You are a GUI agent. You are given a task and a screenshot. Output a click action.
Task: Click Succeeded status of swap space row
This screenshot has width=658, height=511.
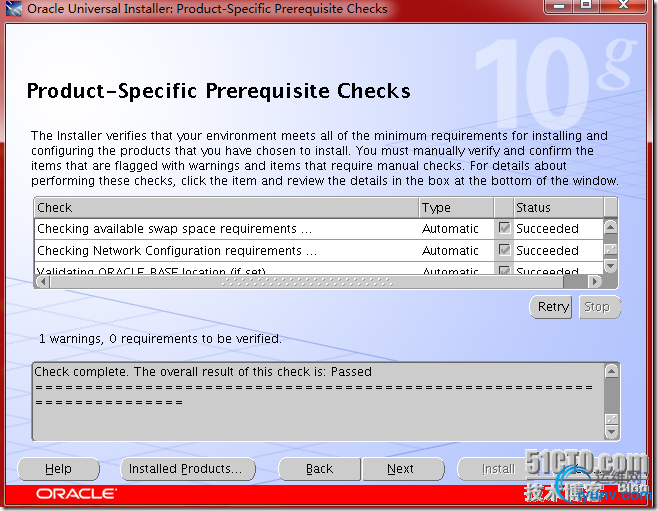(x=547, y=229)
